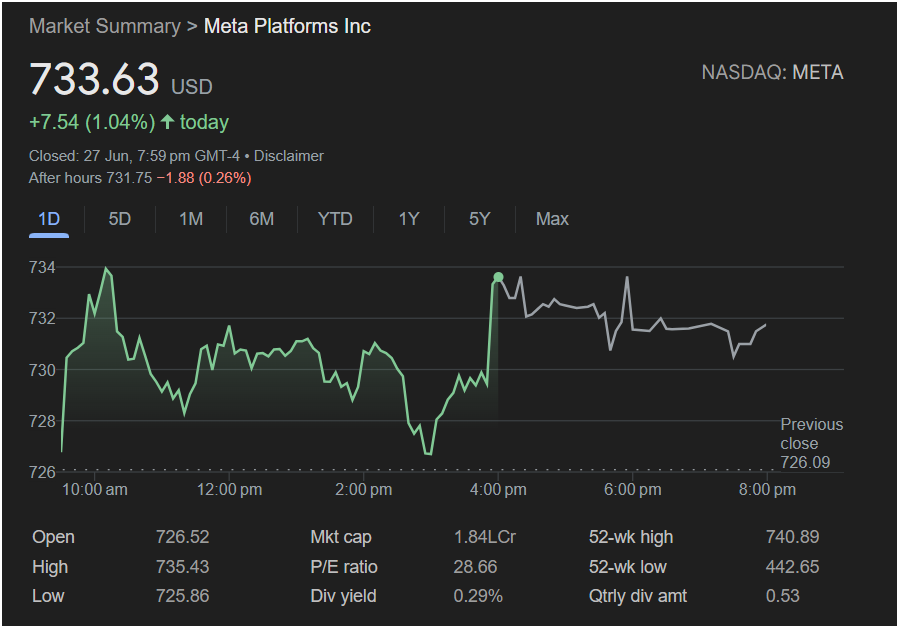This screenshot has height=628, width=899.
Task: Click the 4:00 pm time axis label
Action: (498, 490)
